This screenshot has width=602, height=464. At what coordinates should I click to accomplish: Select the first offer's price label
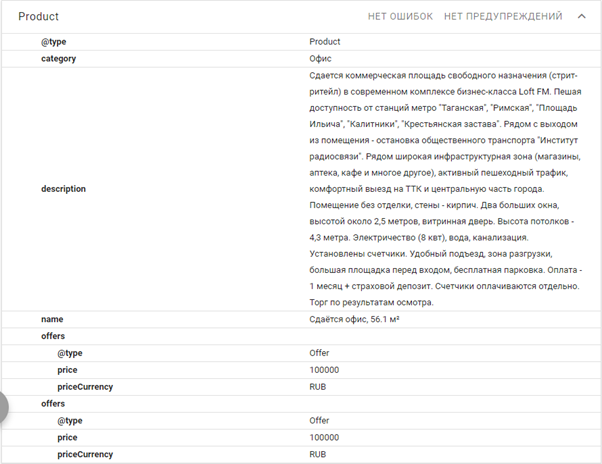[67, 370]
